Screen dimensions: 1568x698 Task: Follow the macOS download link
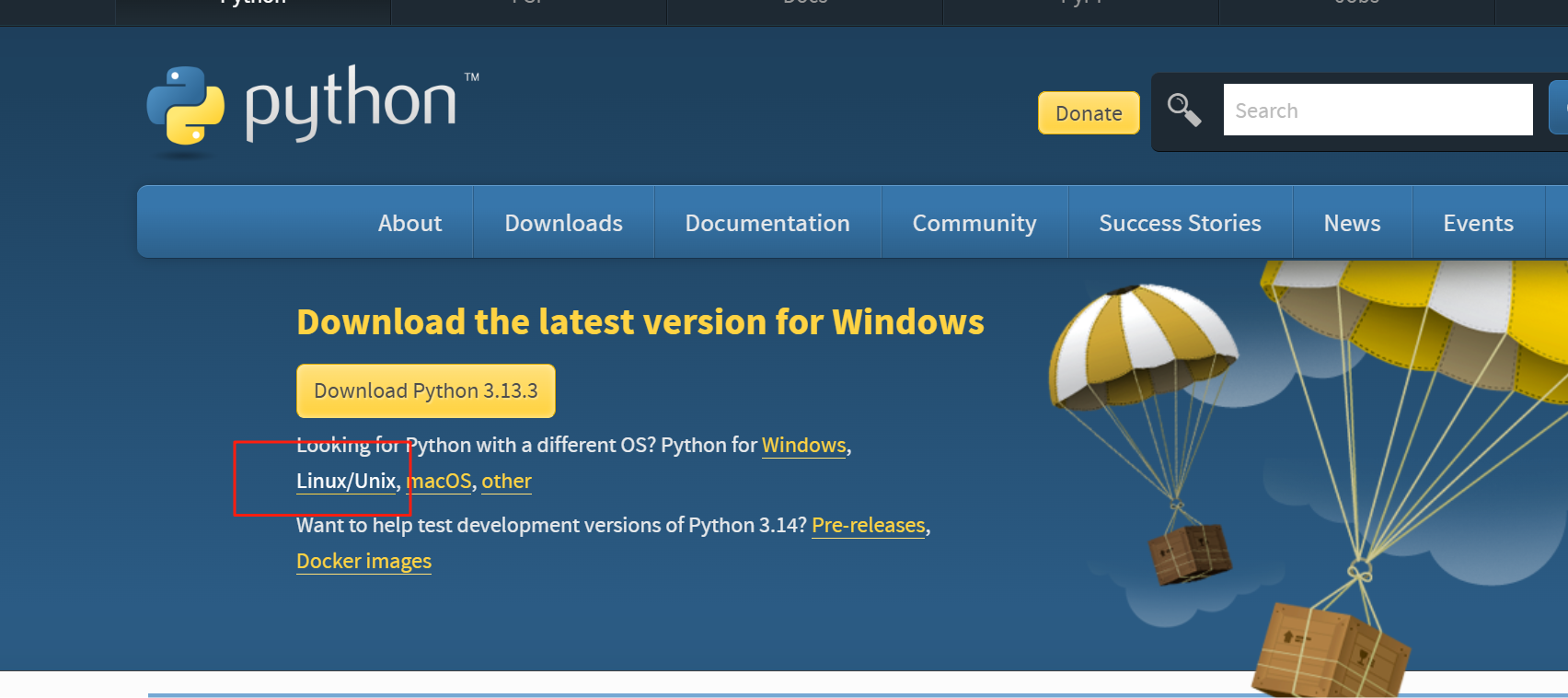[x=439, y=482]
